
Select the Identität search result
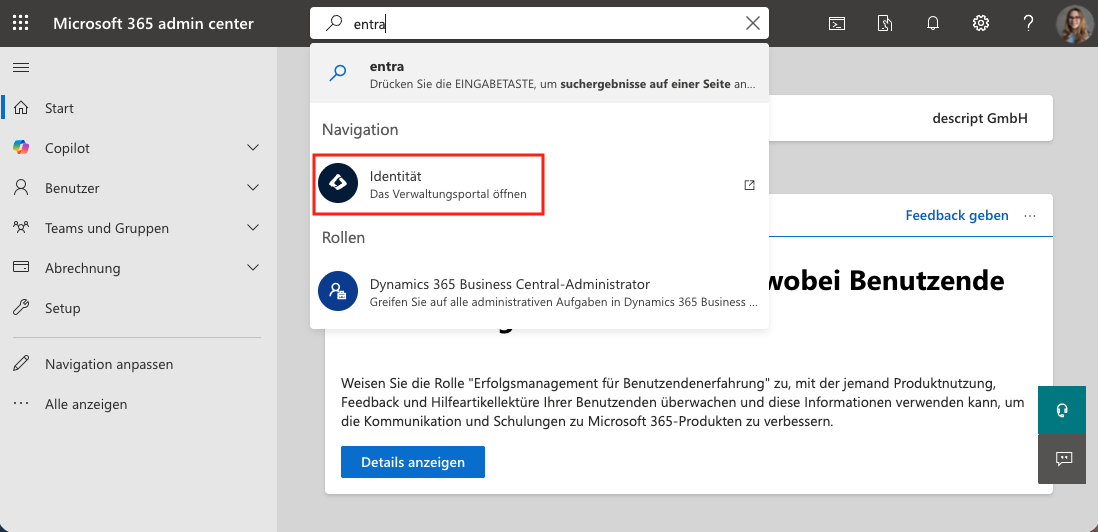[x=539, y=184]
